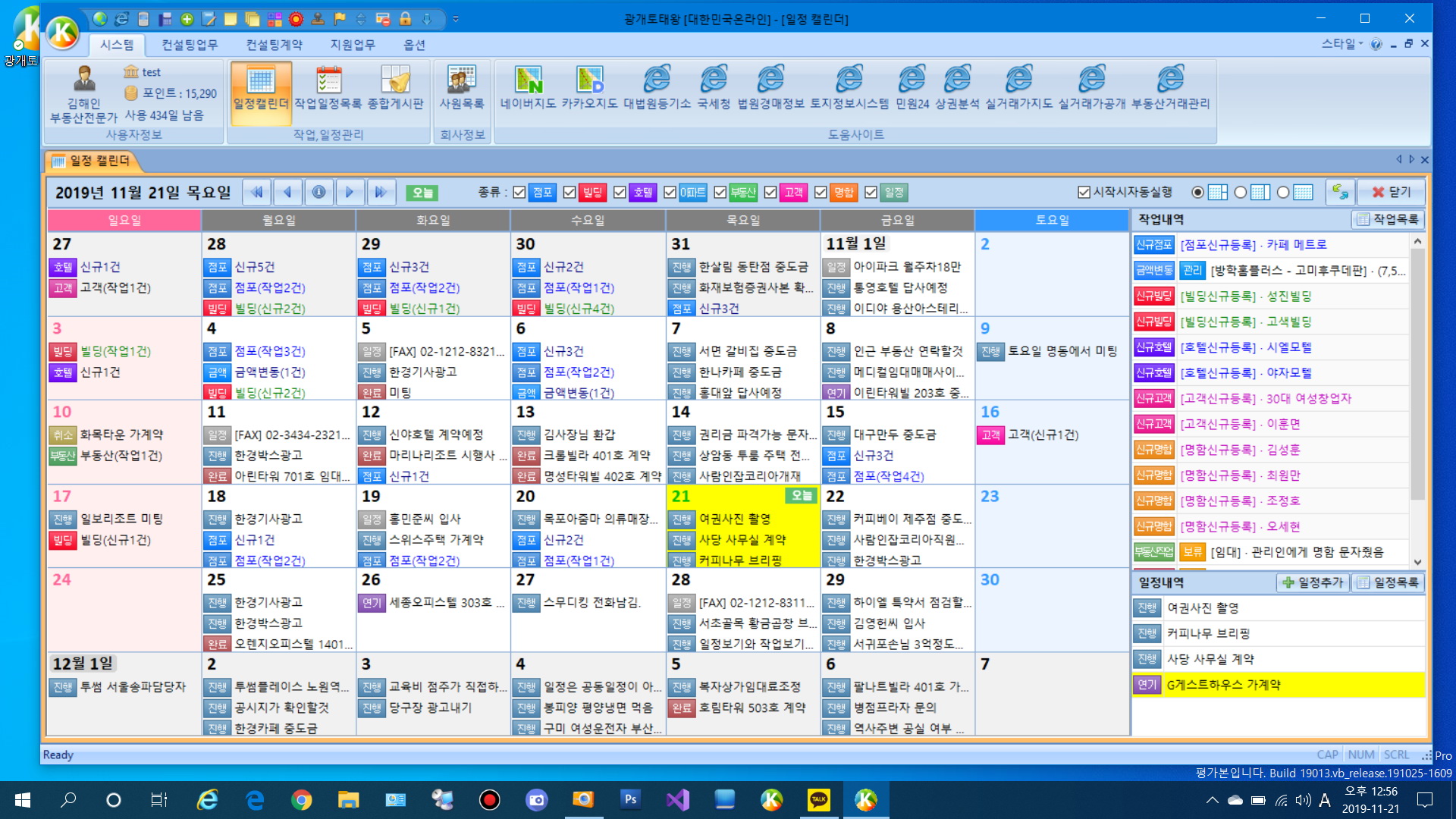1456x819 pixels.
Task: Click the refresh icon beside 닫기
Action: (1340, 193)
